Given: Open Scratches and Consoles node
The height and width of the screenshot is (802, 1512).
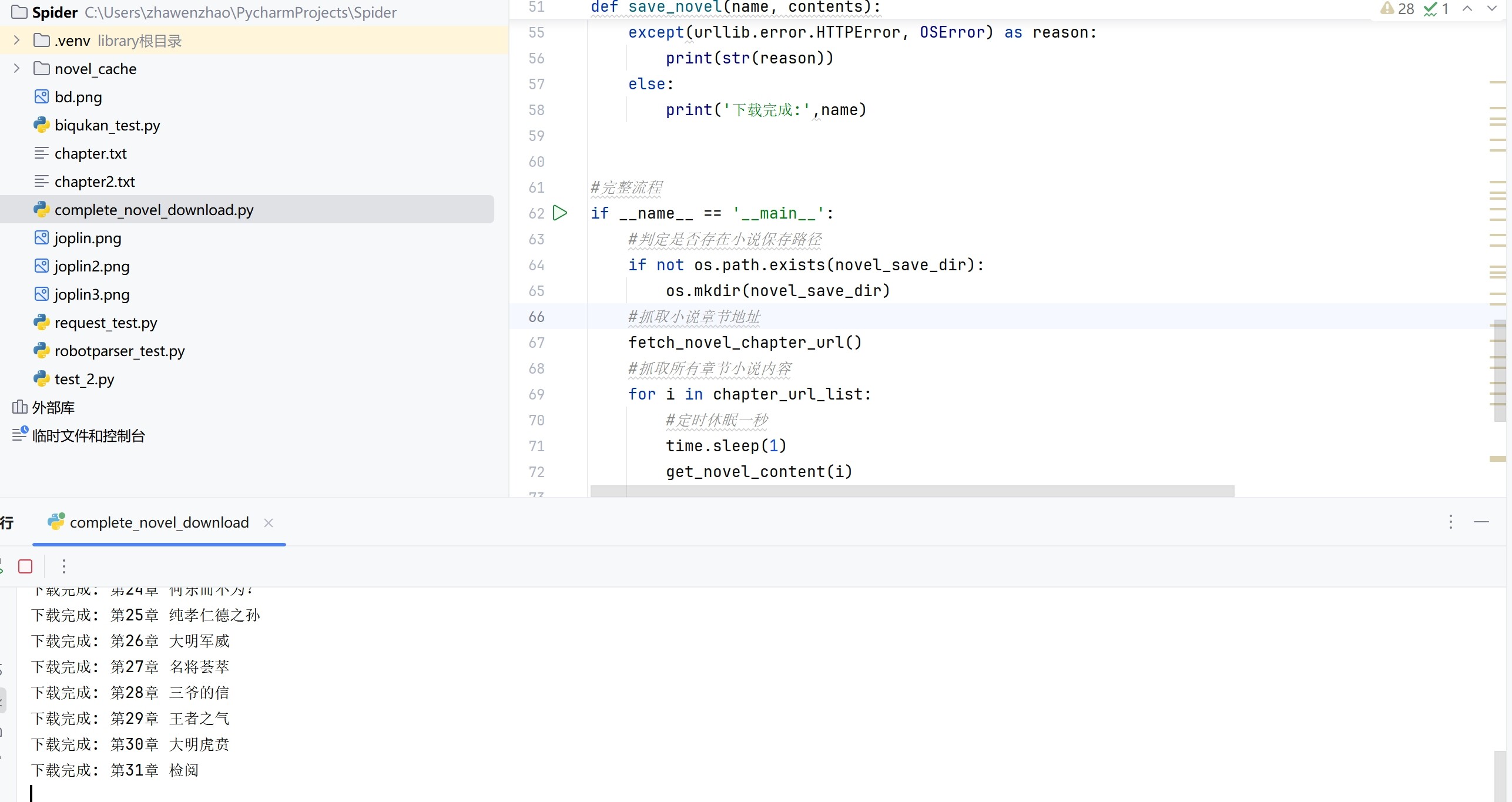Looking at the screenshot, I should click(79, 435).
